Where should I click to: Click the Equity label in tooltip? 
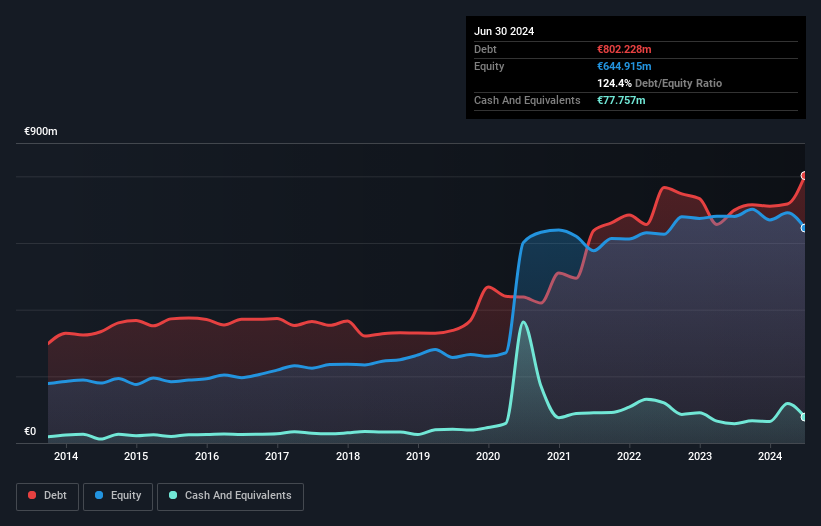(x=489, y=66)
